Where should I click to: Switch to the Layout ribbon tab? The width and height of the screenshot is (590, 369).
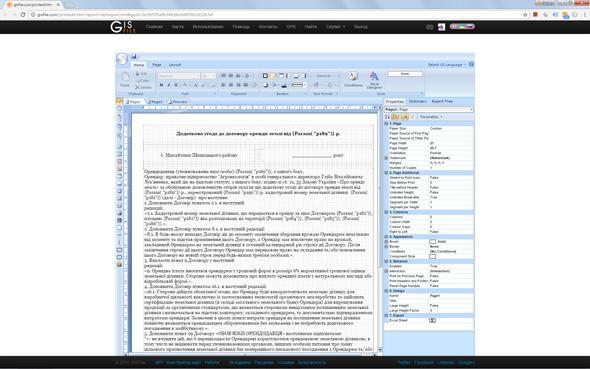pyautogui.click(x=175, y=65)
